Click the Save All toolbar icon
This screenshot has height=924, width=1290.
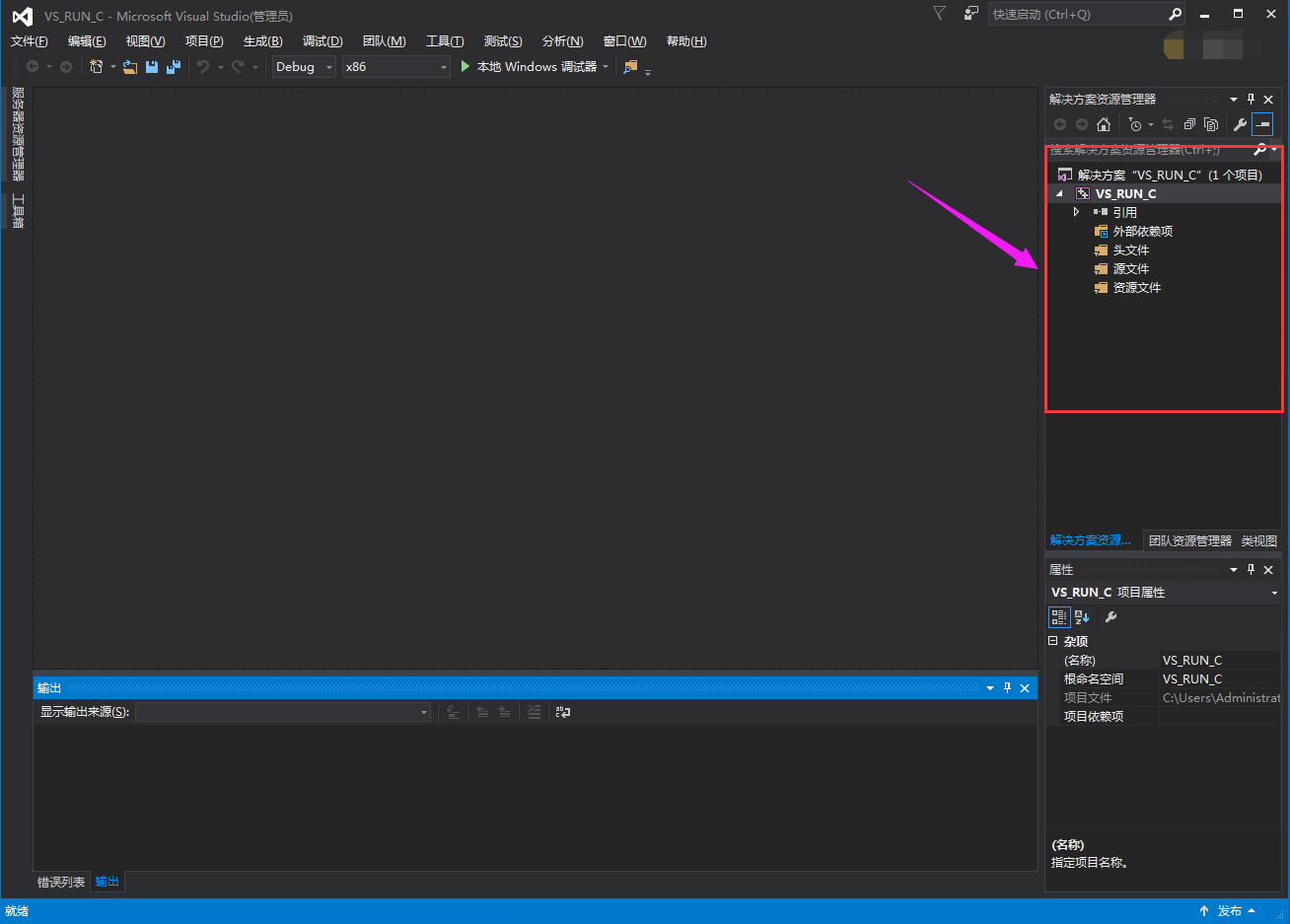click(174, 67)
